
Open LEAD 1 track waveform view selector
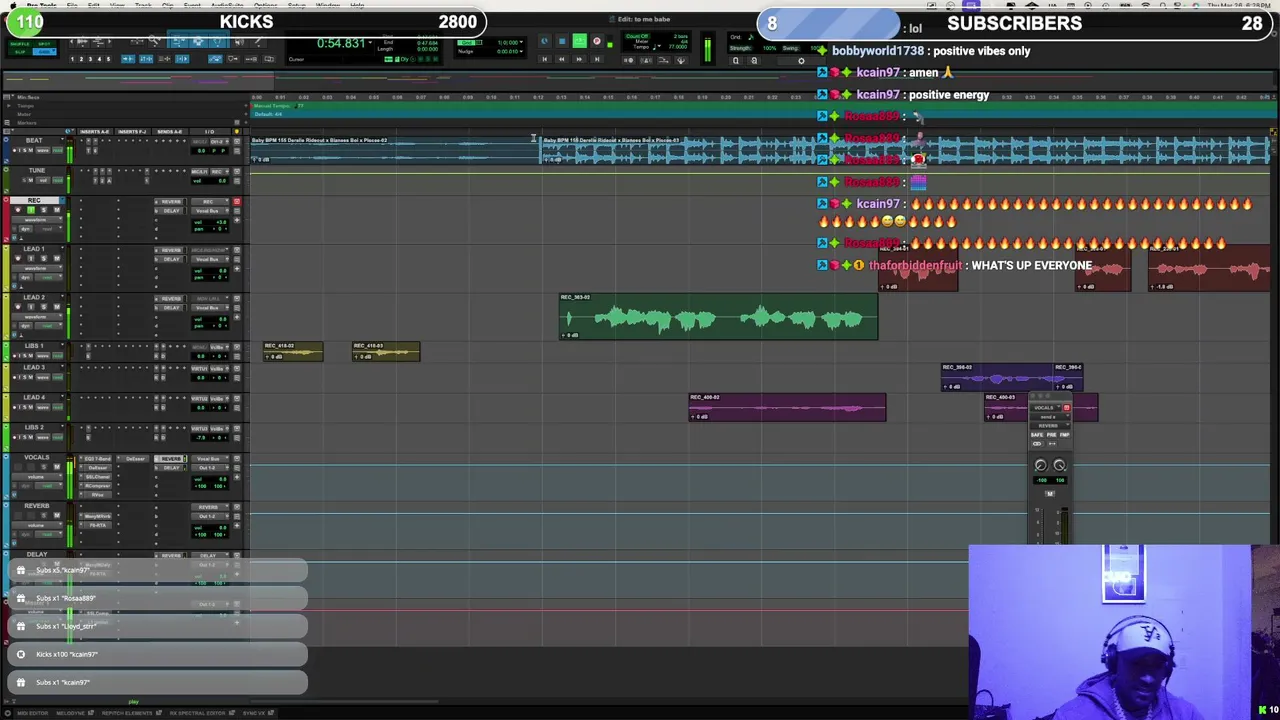37,268
